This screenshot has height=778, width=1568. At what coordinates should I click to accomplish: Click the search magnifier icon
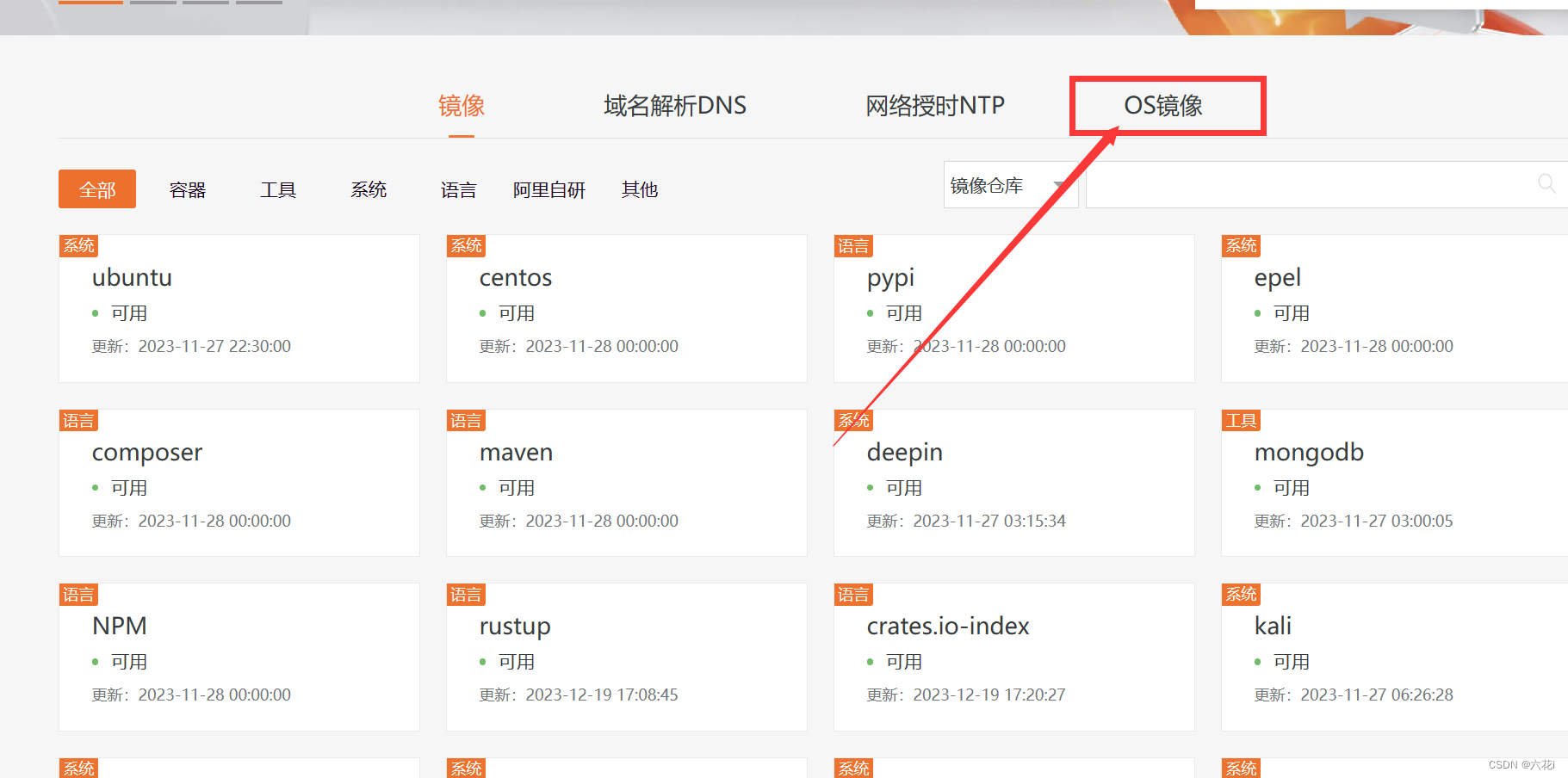point(1546,183)
